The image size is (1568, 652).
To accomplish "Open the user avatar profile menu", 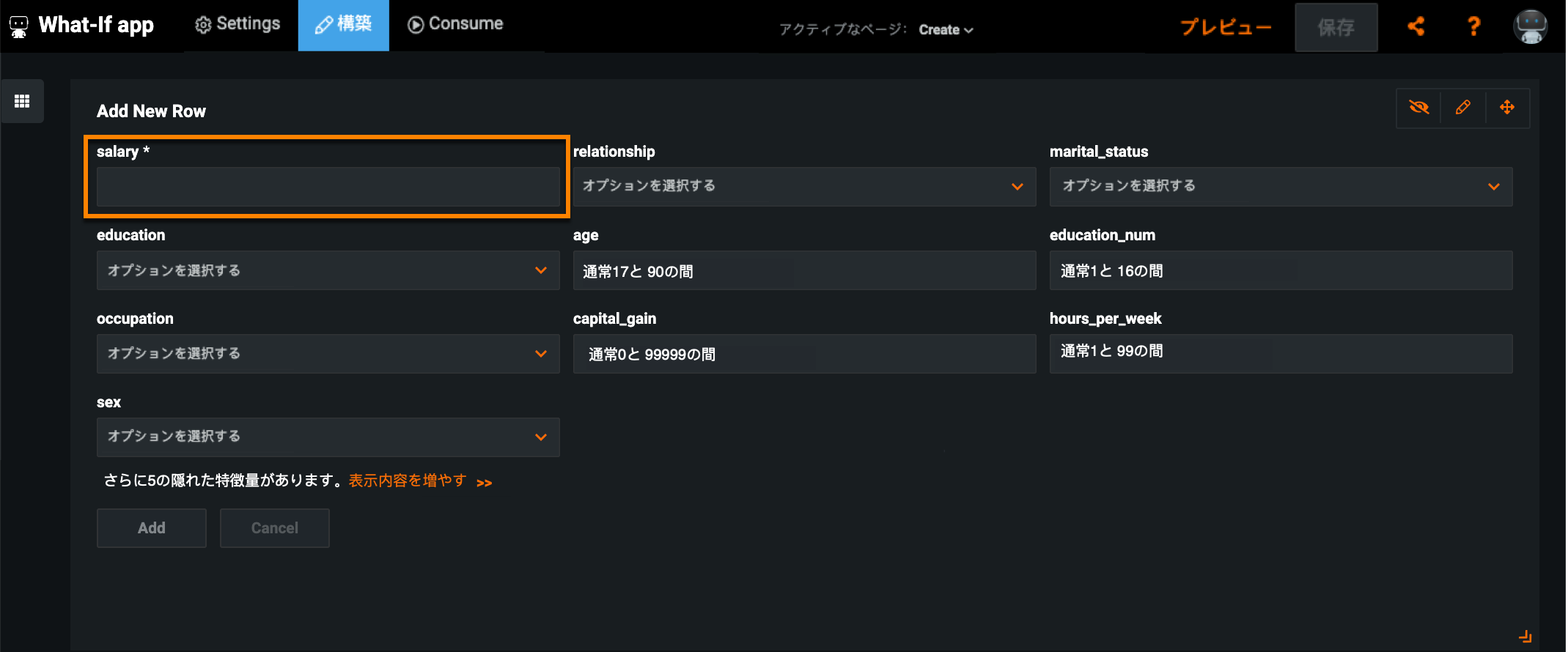I will click(1531, 26).
